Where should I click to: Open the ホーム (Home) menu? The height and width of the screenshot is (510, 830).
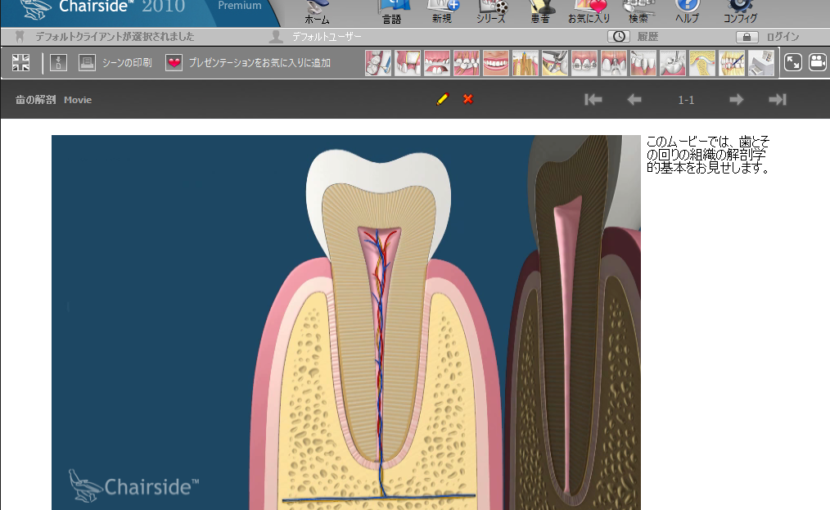point(317,11)
